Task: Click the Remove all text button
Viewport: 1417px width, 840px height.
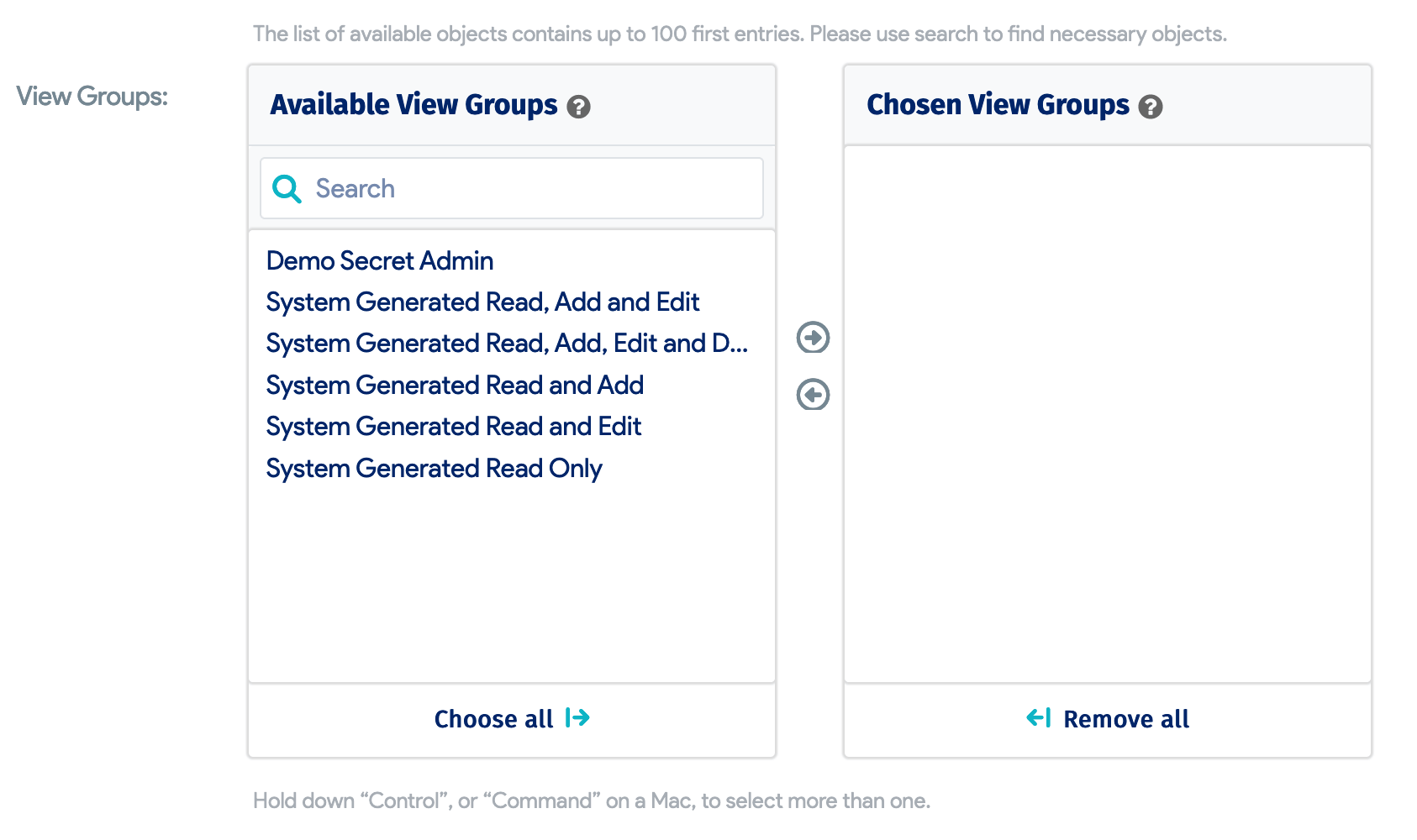Action: click(x=1126, y=719)
